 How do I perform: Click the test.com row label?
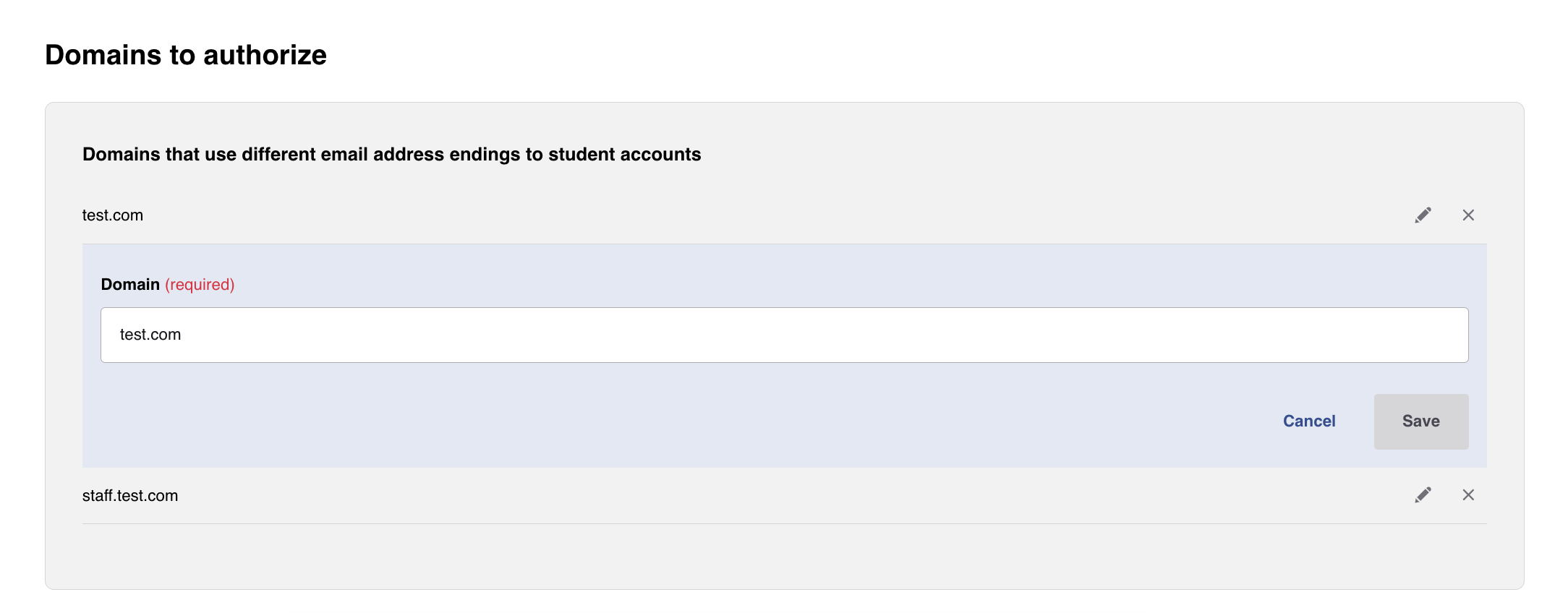(113, 215)
